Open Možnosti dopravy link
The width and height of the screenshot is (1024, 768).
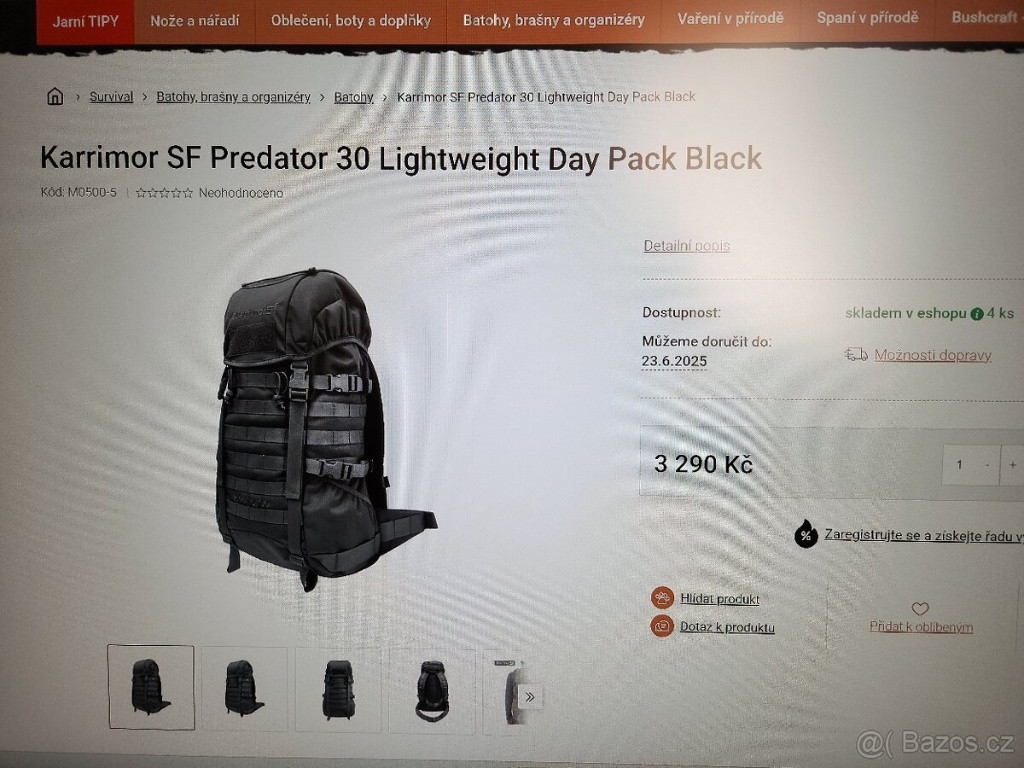933,355
